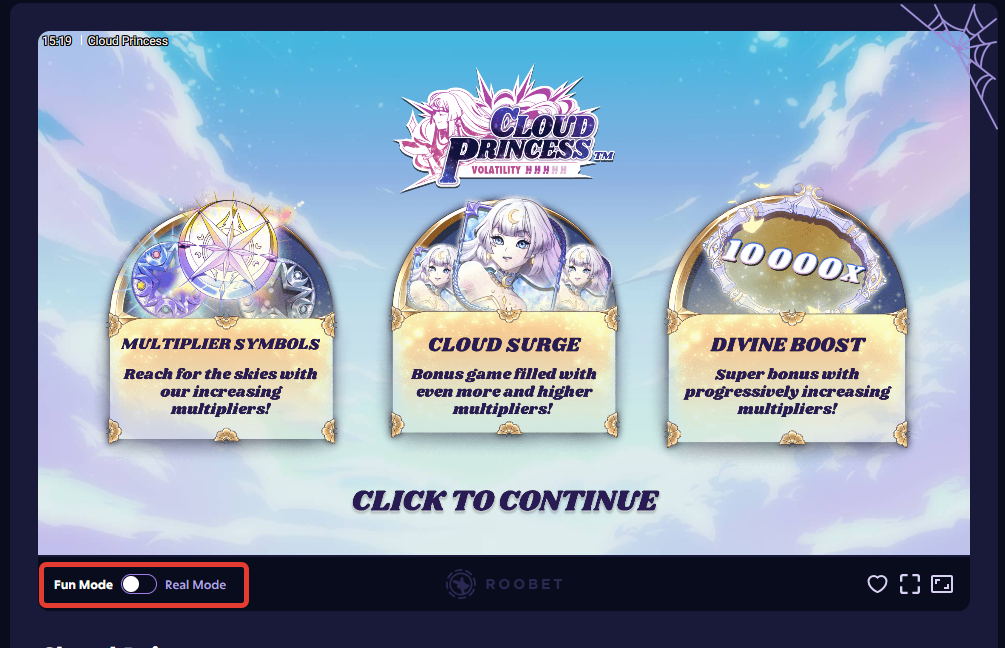Open the Cloud Surge feature card
Screen dimensions: 1005x648
click(504, 319)
